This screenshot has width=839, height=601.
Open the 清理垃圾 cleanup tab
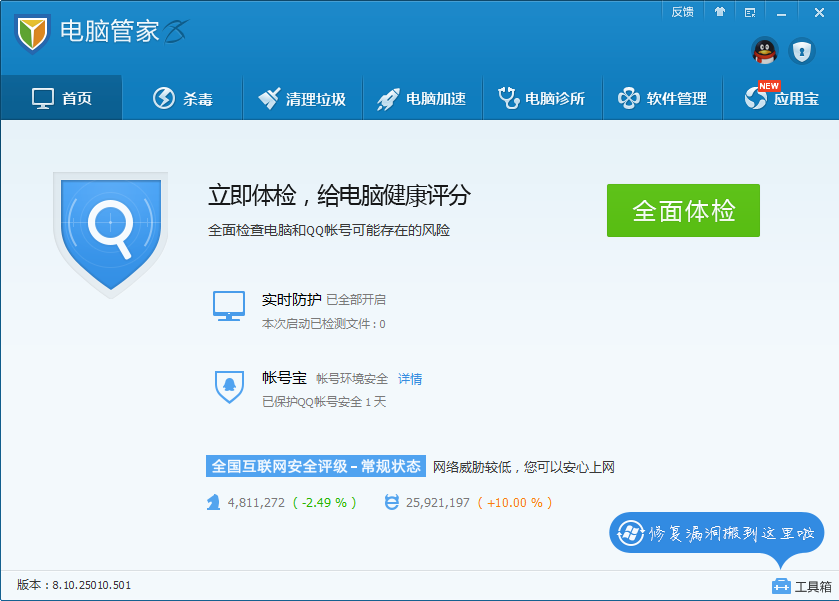click(x=302, y=98)
